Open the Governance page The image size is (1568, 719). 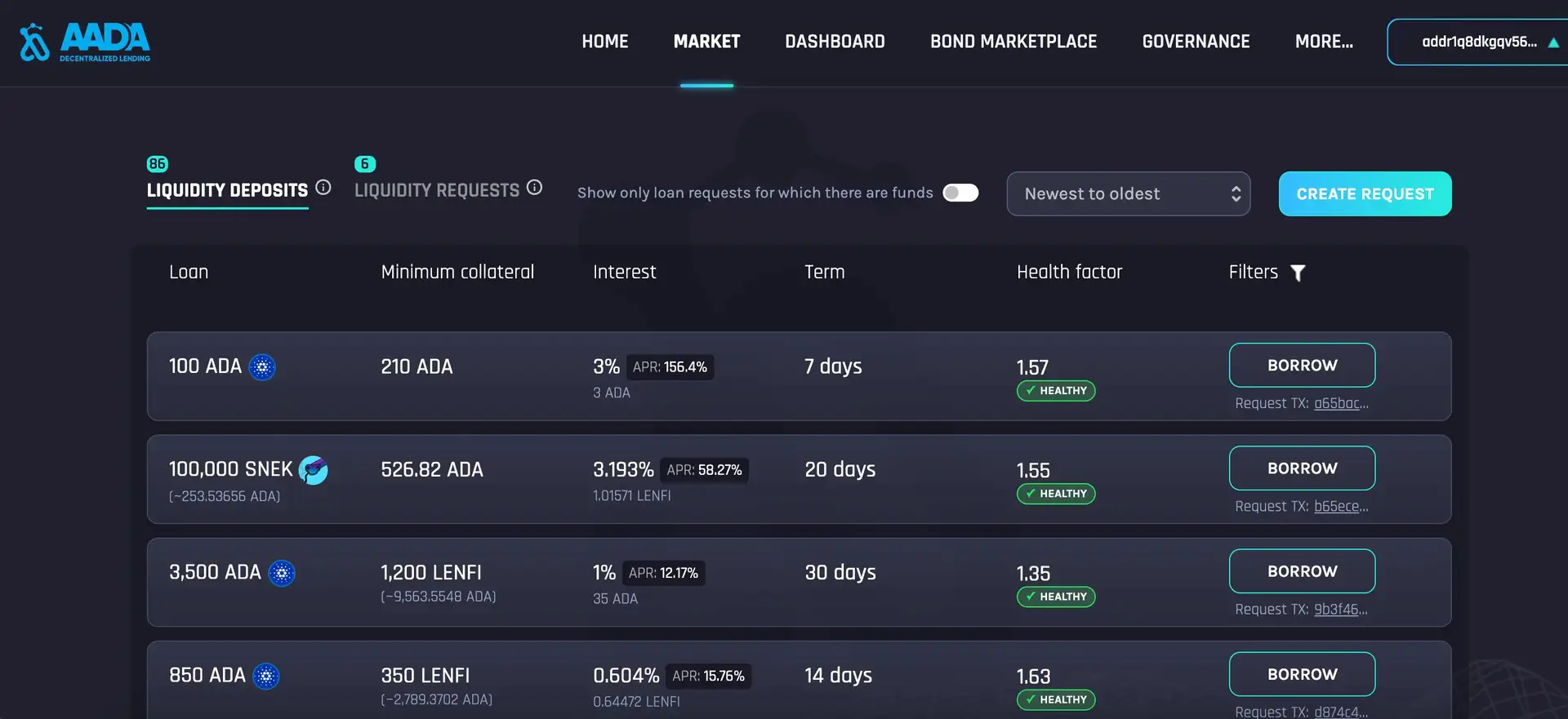pyautogui.click(x=1196, y=42)
